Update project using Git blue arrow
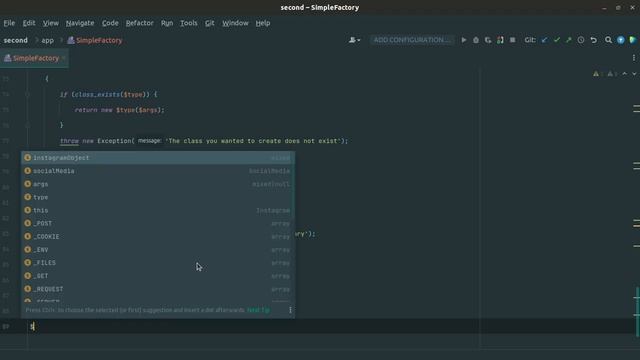This screenshot has height=360, width=640. pyautogui.click(x=544, y=40)
